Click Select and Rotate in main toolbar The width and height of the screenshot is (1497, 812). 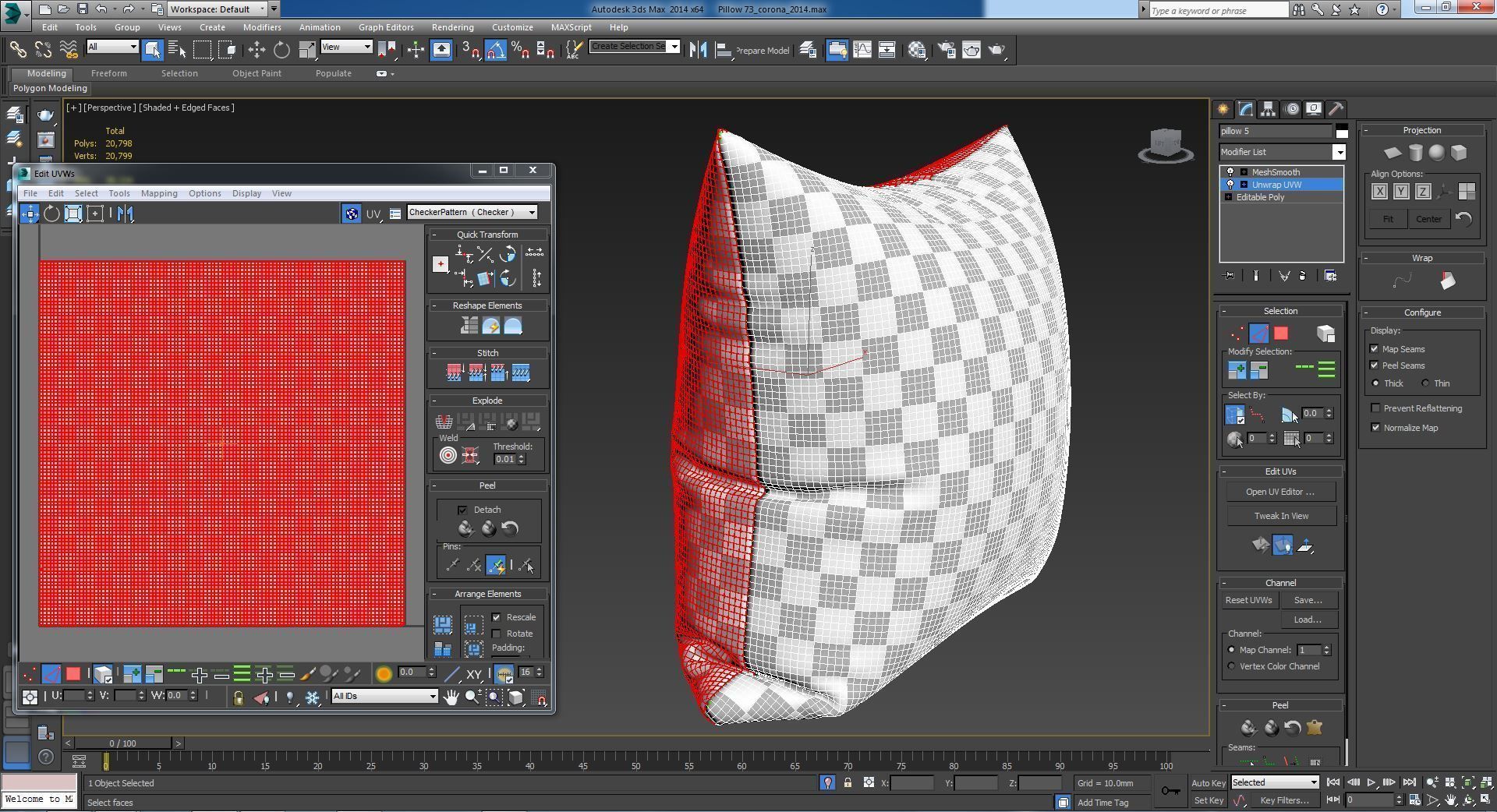[x=281, y=50]
